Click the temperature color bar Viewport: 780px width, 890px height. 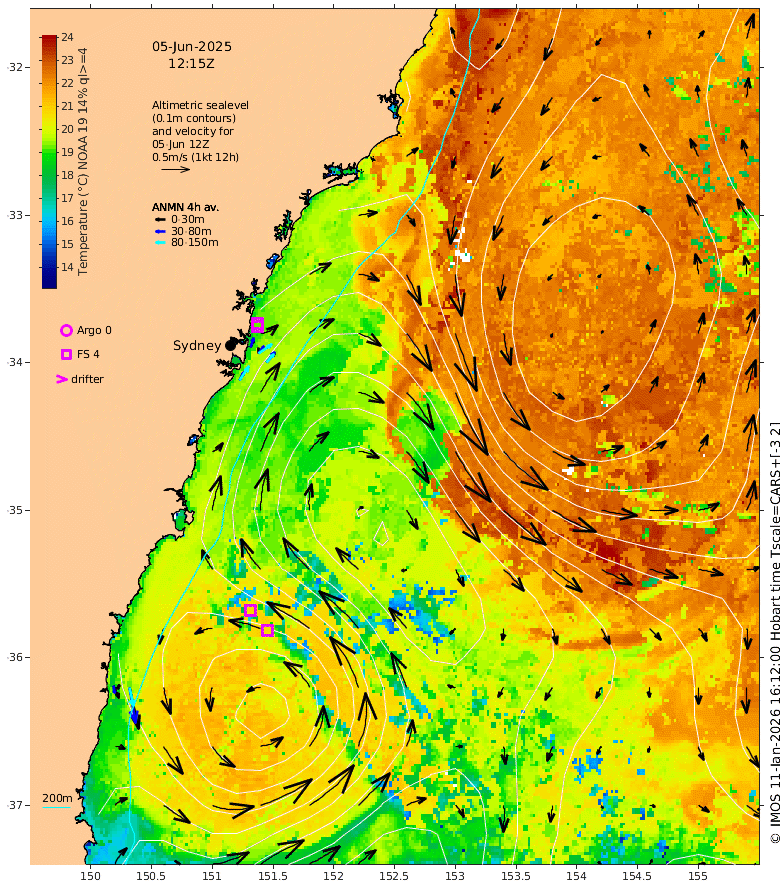(x=49, y=162)
